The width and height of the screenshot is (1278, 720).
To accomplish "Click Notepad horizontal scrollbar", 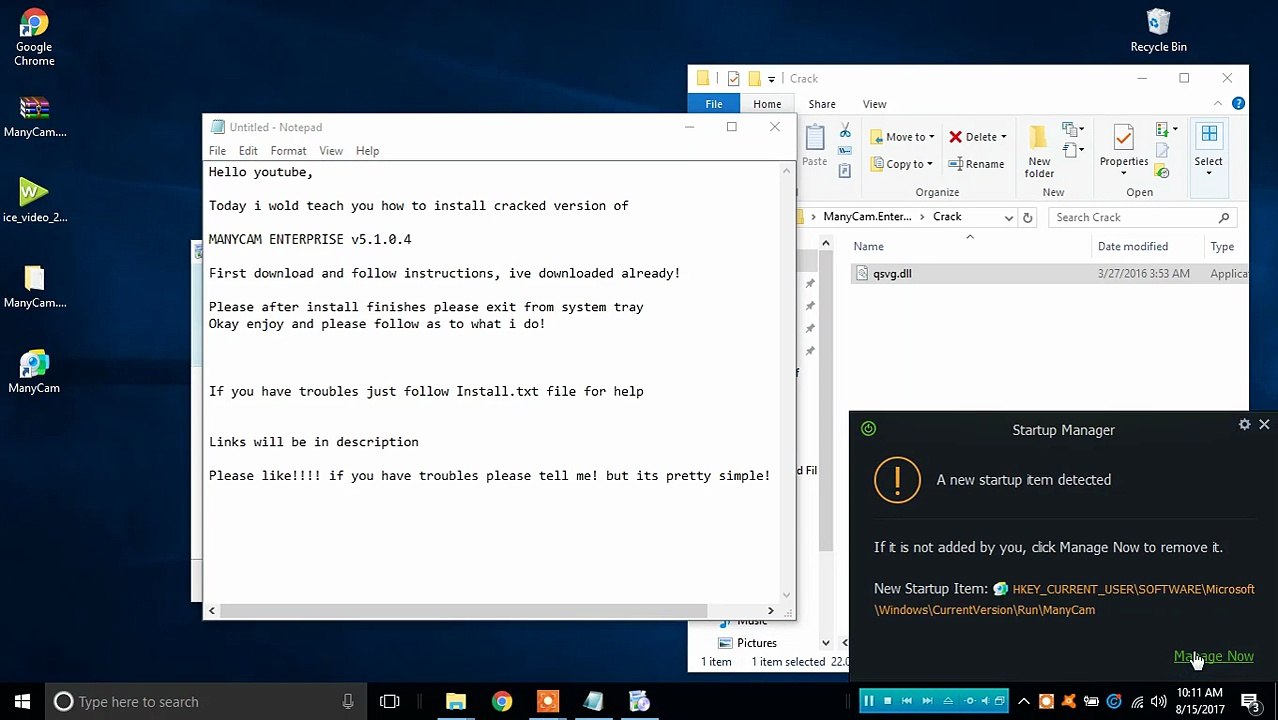I will tap(463, 610).
